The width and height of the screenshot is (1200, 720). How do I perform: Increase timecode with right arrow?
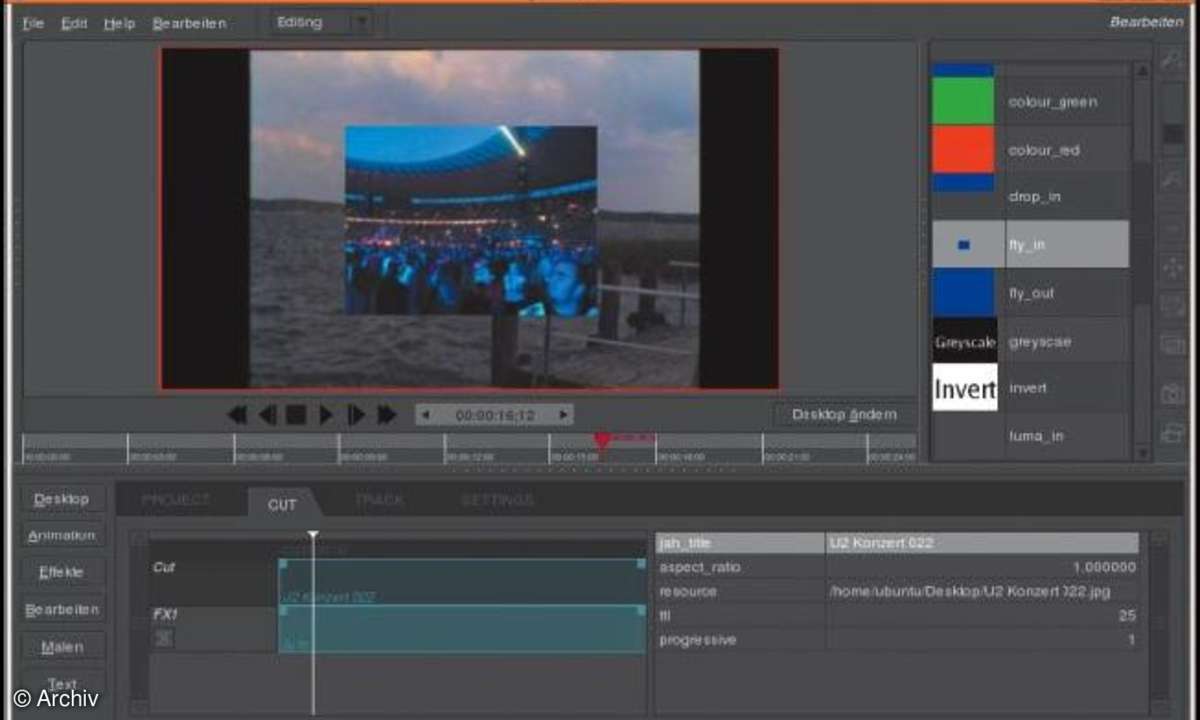point(564,414)
